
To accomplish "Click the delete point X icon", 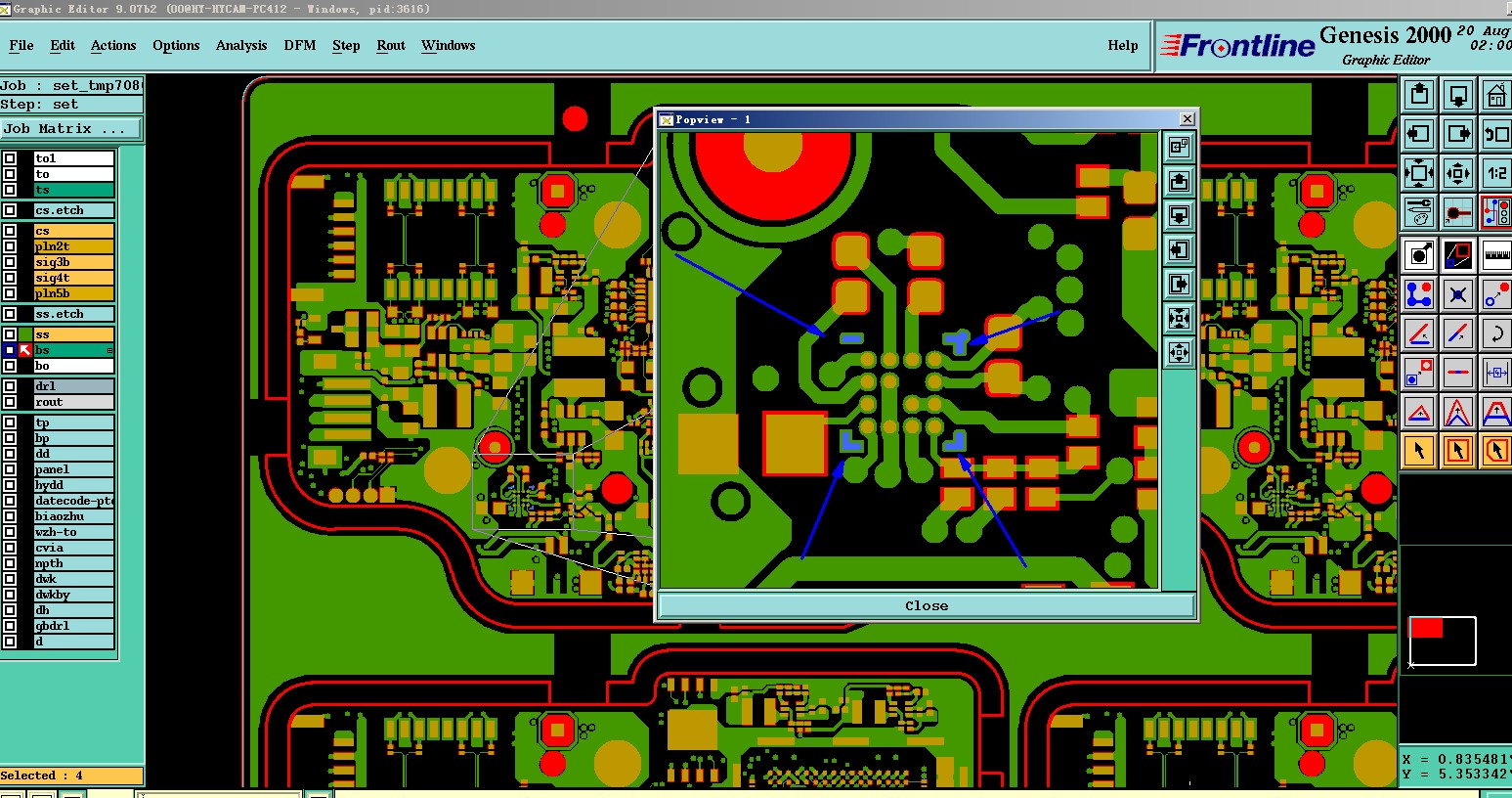I will click(1458, 294).
